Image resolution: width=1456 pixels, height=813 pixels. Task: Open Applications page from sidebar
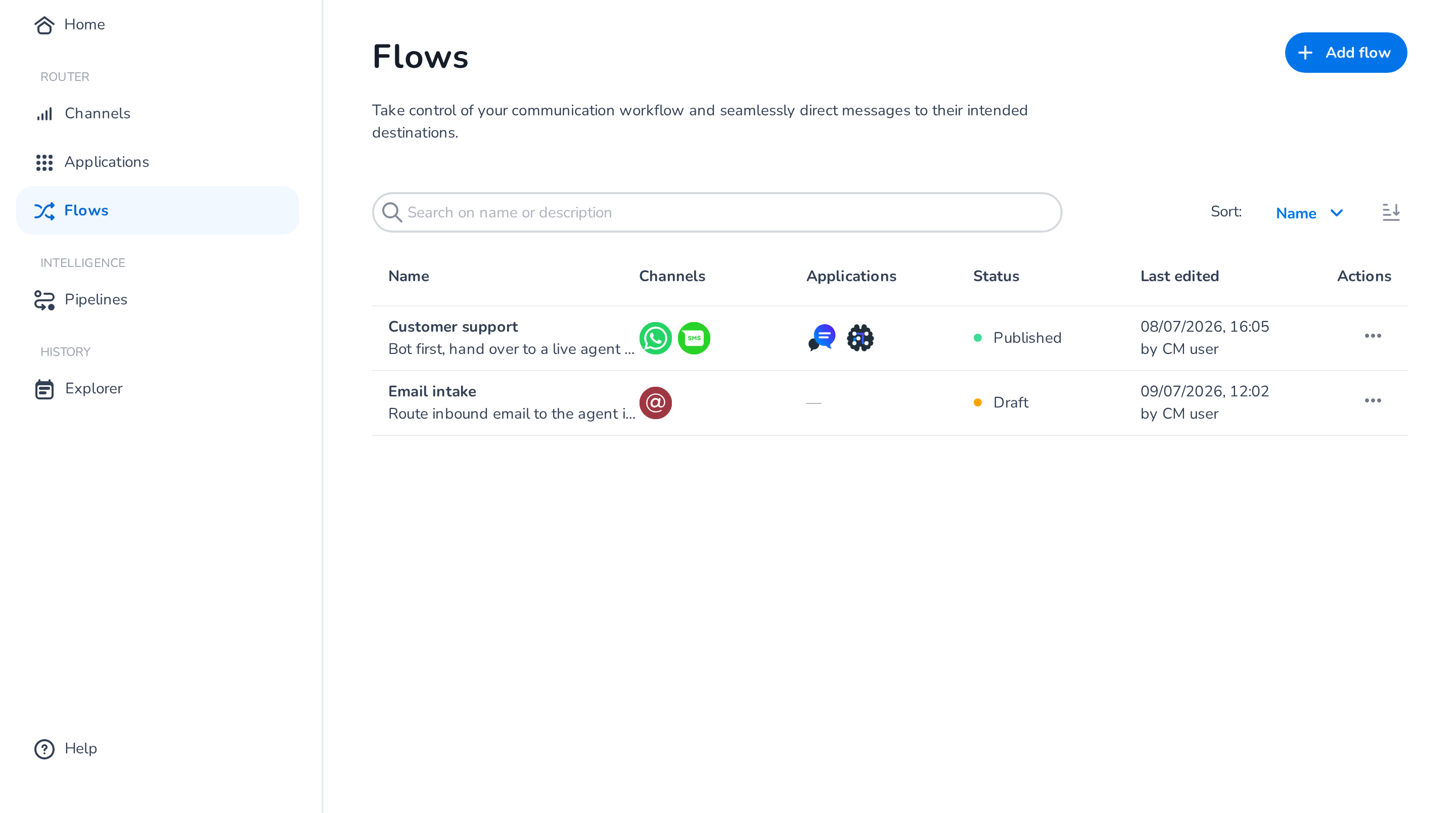[158, 162]
